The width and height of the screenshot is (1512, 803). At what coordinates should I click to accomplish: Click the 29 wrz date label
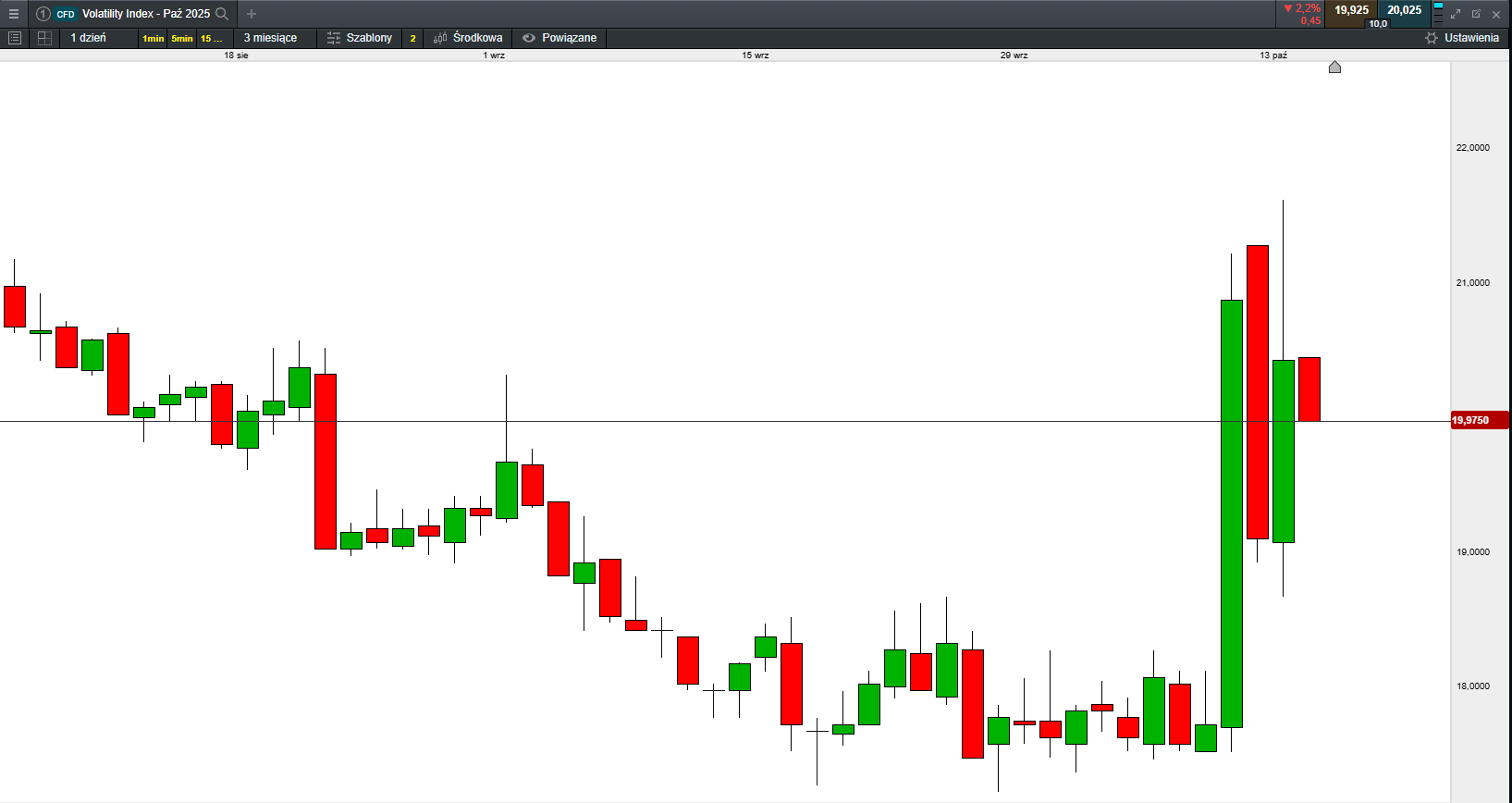tap(1014, 56)
